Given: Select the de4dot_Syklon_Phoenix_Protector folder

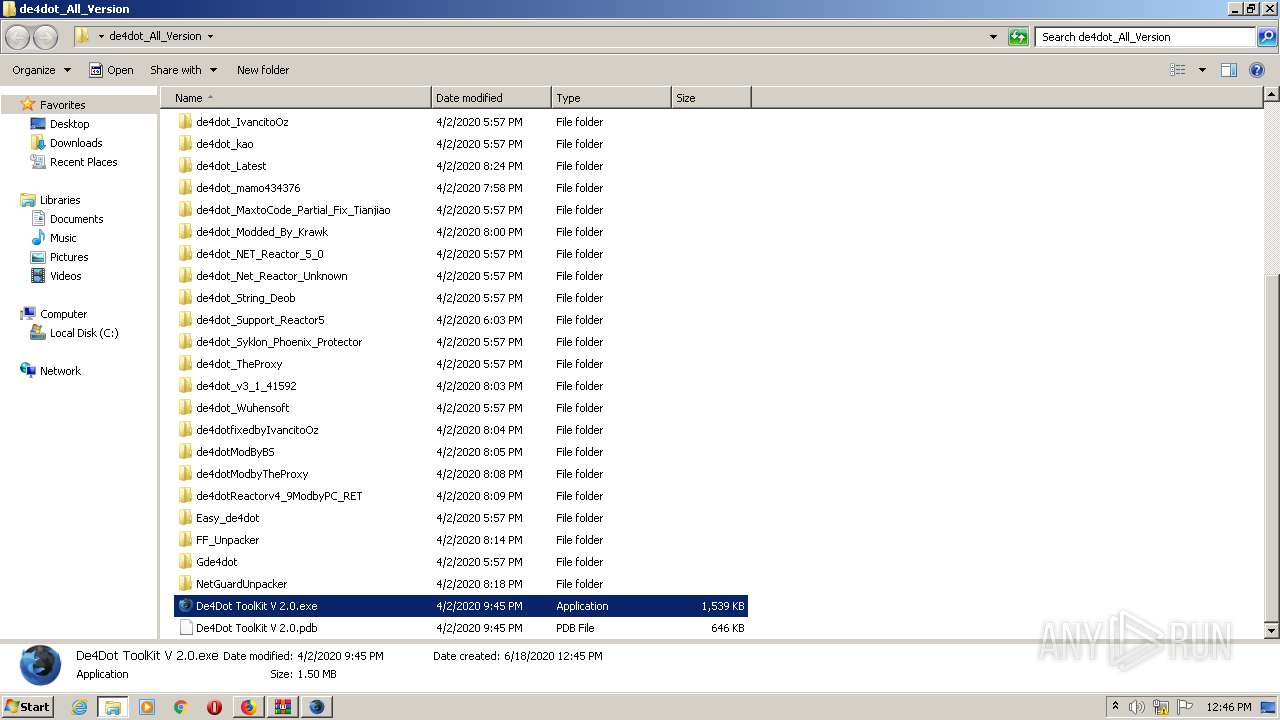Looking at the screenshot, I should [x=279, y=342].
